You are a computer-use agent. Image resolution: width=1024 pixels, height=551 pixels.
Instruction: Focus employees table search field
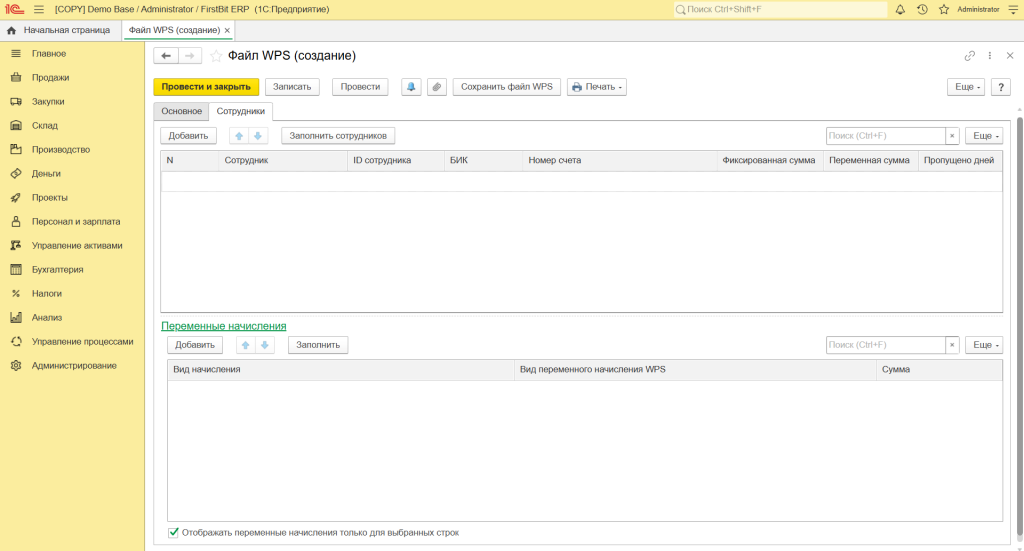[886, 136]
